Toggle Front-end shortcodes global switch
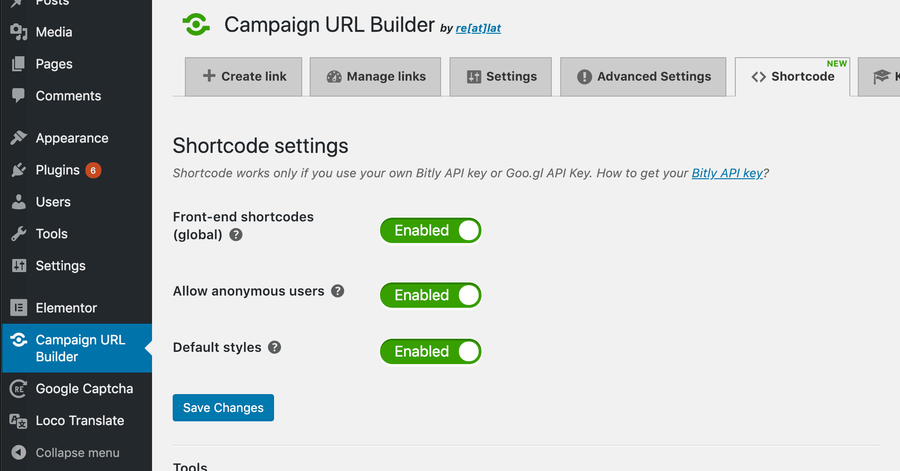Screen dimensions: 900x471 (430, 230)
